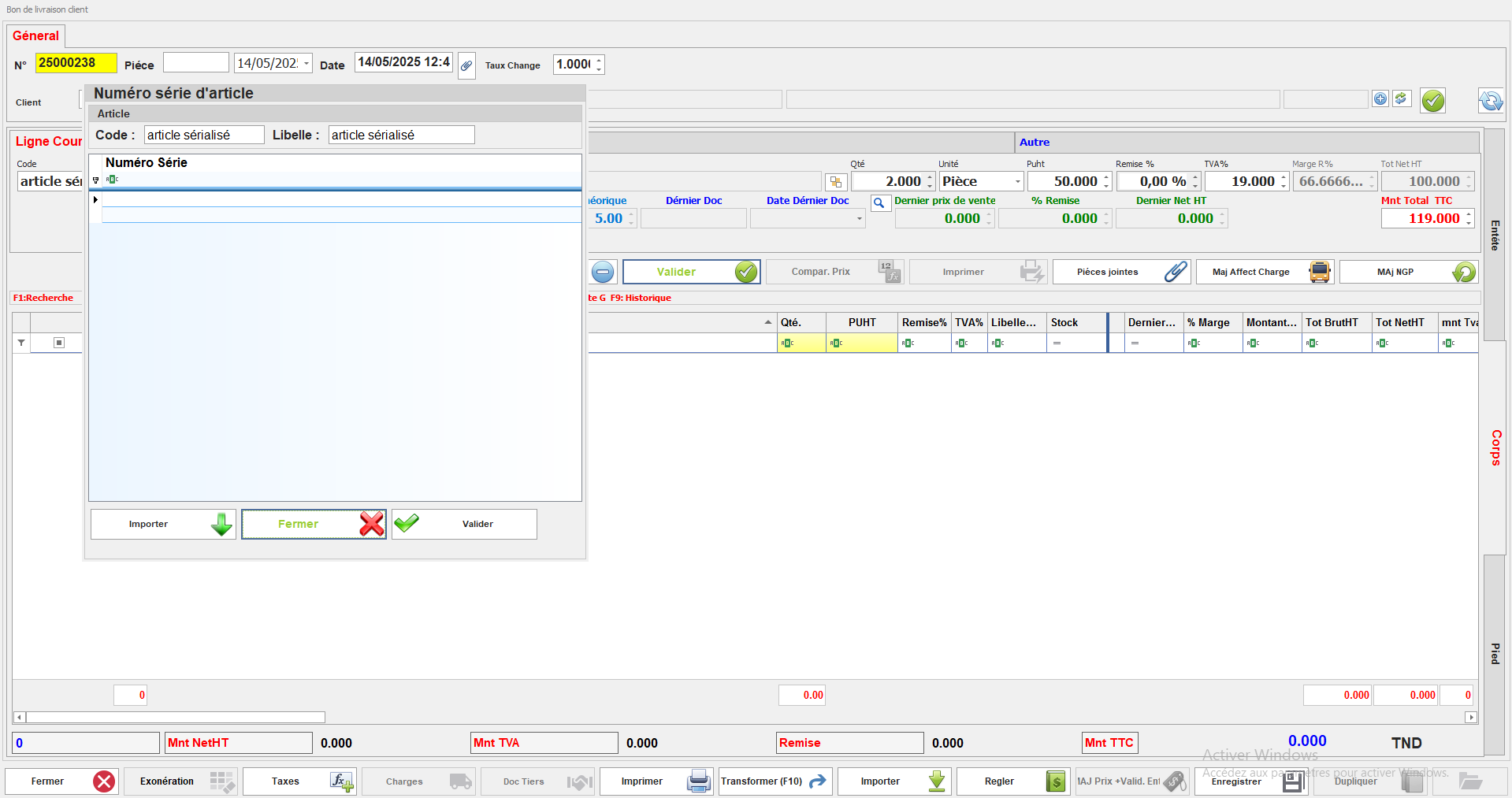The image size is (1512, 798).
Task: Click the blue refresh arrows icon top right
Action: [1490, 101]
